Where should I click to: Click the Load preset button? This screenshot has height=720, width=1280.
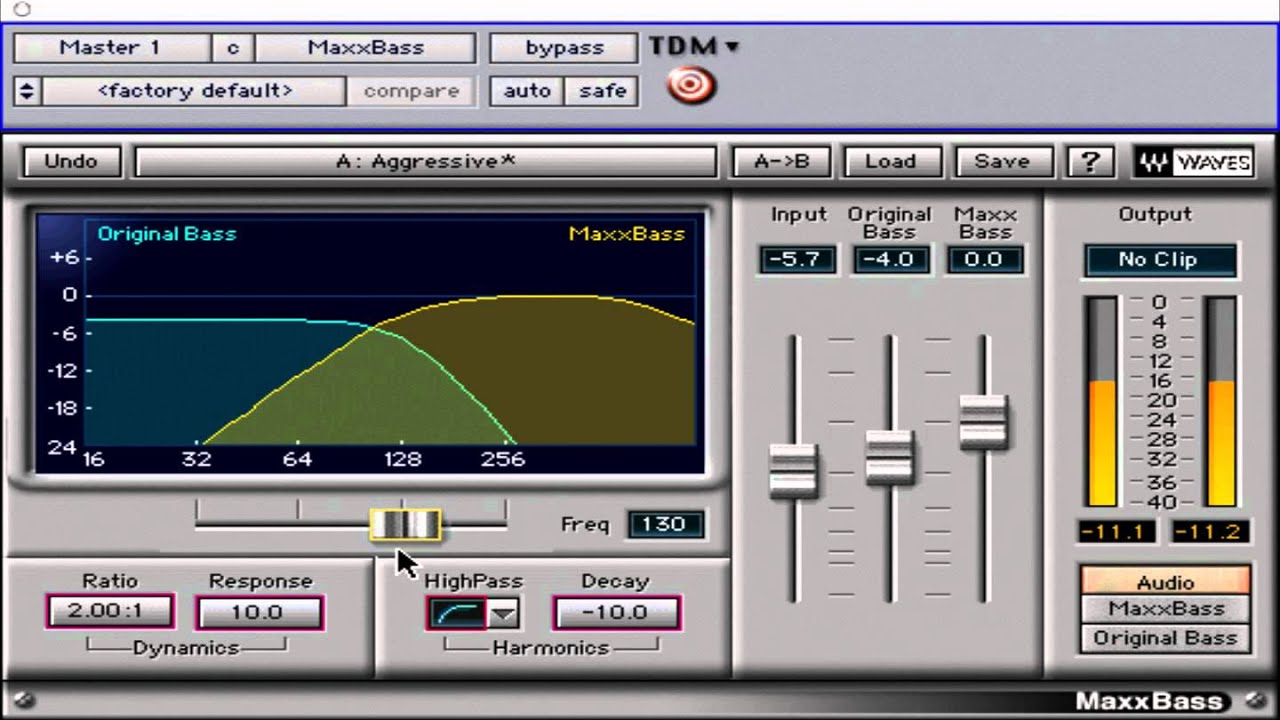(x=891, y=162)
